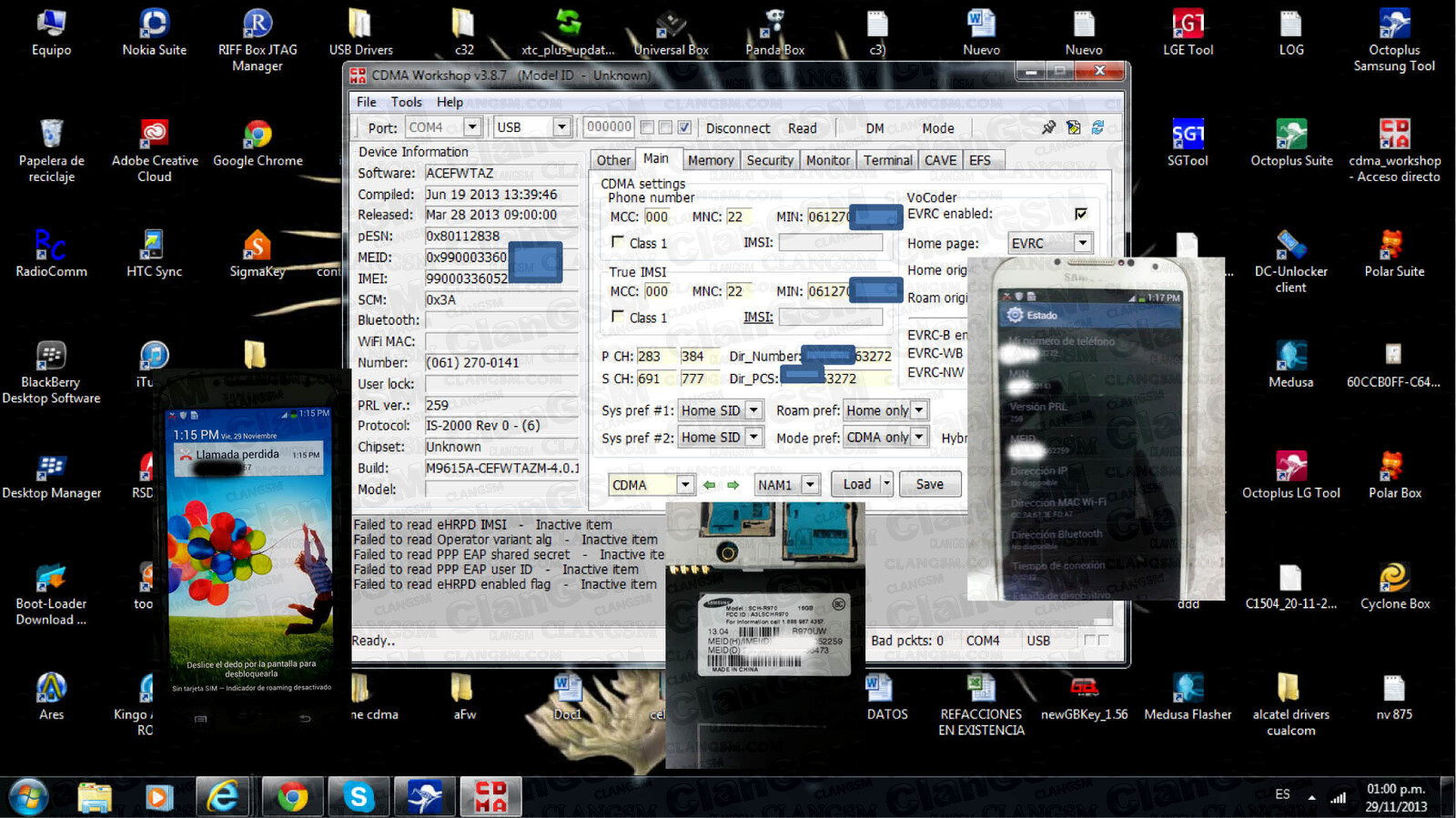Screen dimensions: 1456x818
Task: Open SigmaKey desktop icon
Action: click(x=258, y=254)
